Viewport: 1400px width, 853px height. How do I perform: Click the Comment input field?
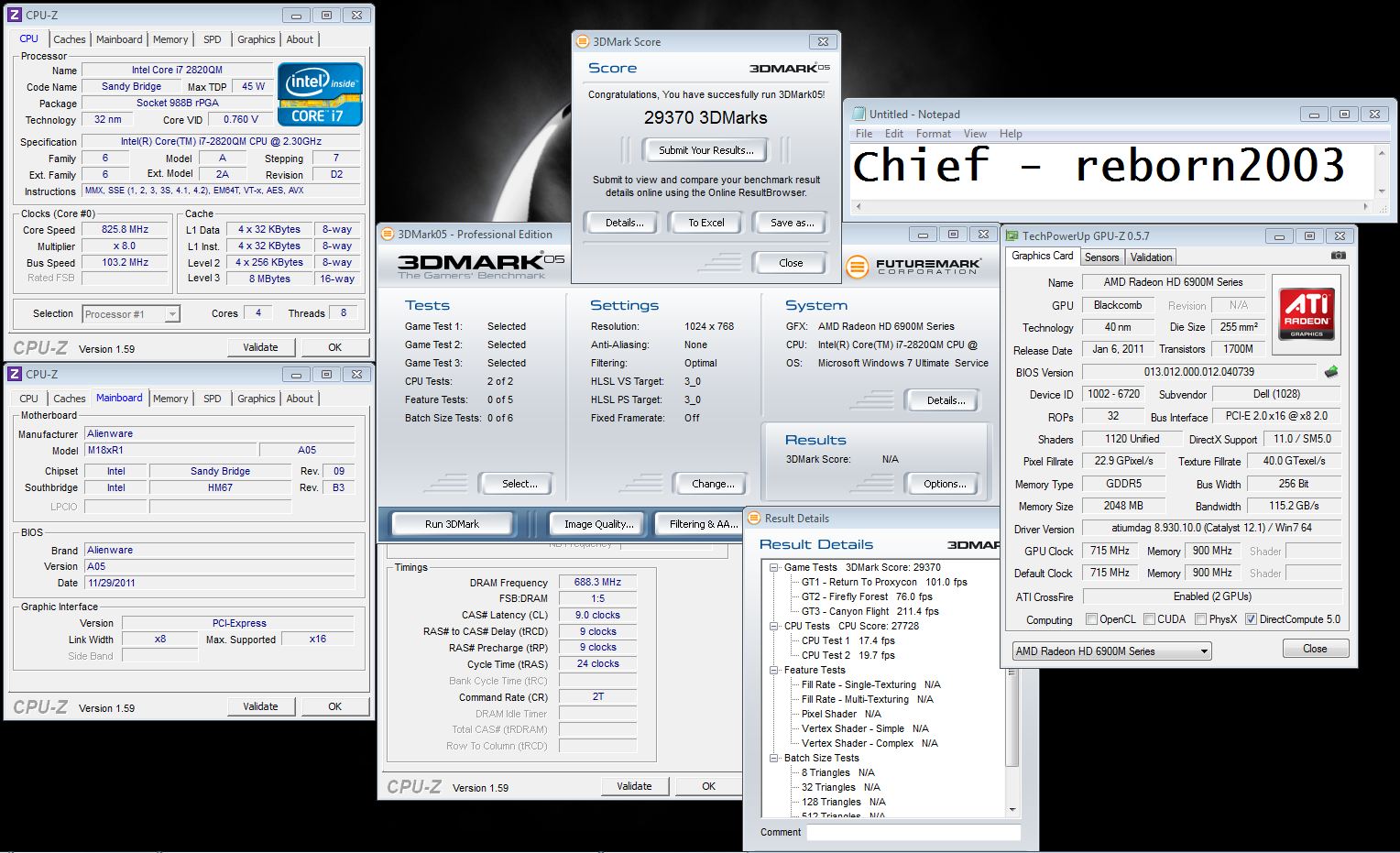pyautogui.click(x=913, y=832)
